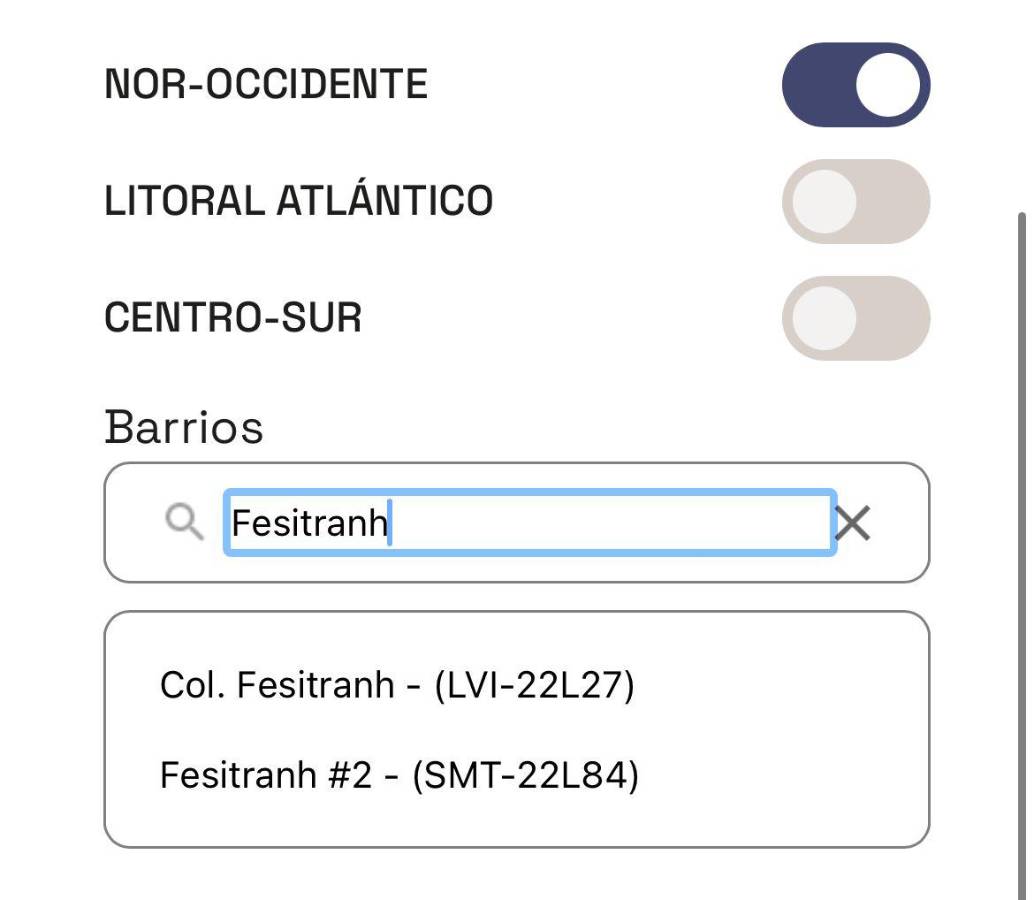
Task: Click the Barrios heading
Action: [x=184, y=427]
